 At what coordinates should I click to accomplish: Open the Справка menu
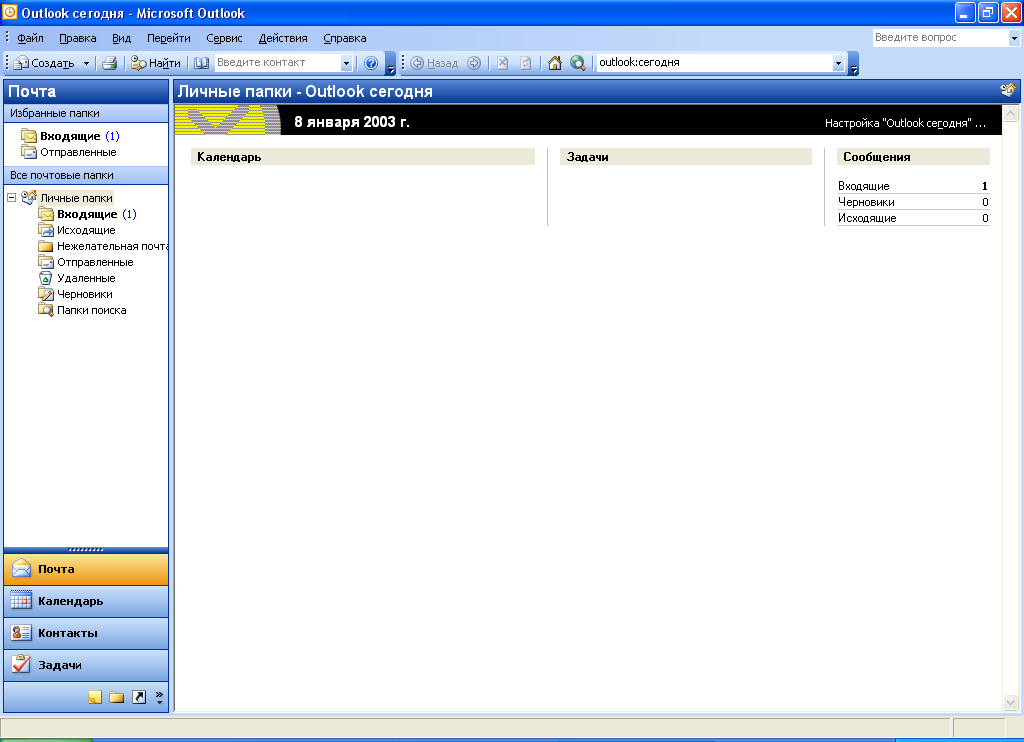tap(345, 38)
